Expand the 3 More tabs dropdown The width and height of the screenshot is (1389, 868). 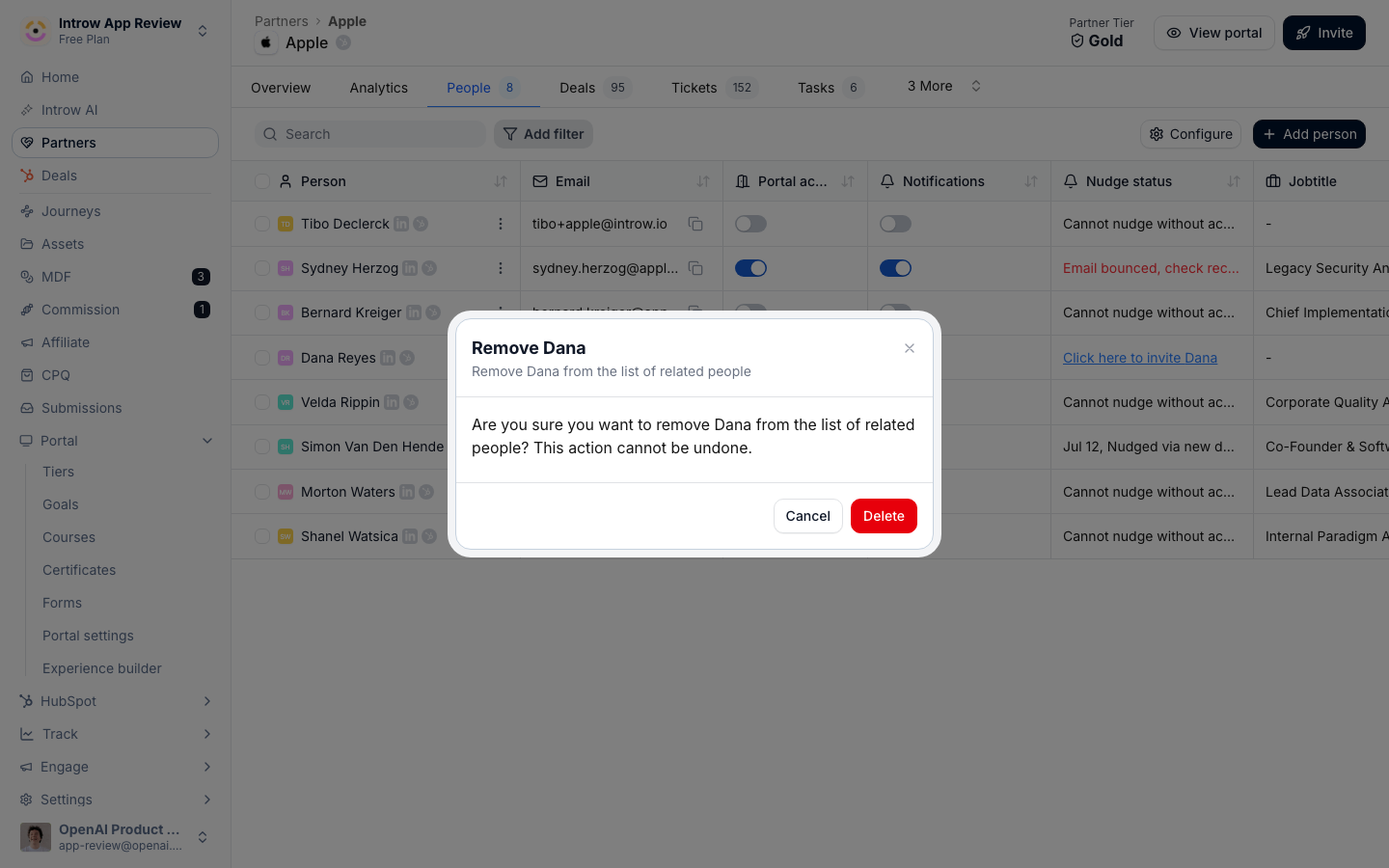click(x=944, y=86)
